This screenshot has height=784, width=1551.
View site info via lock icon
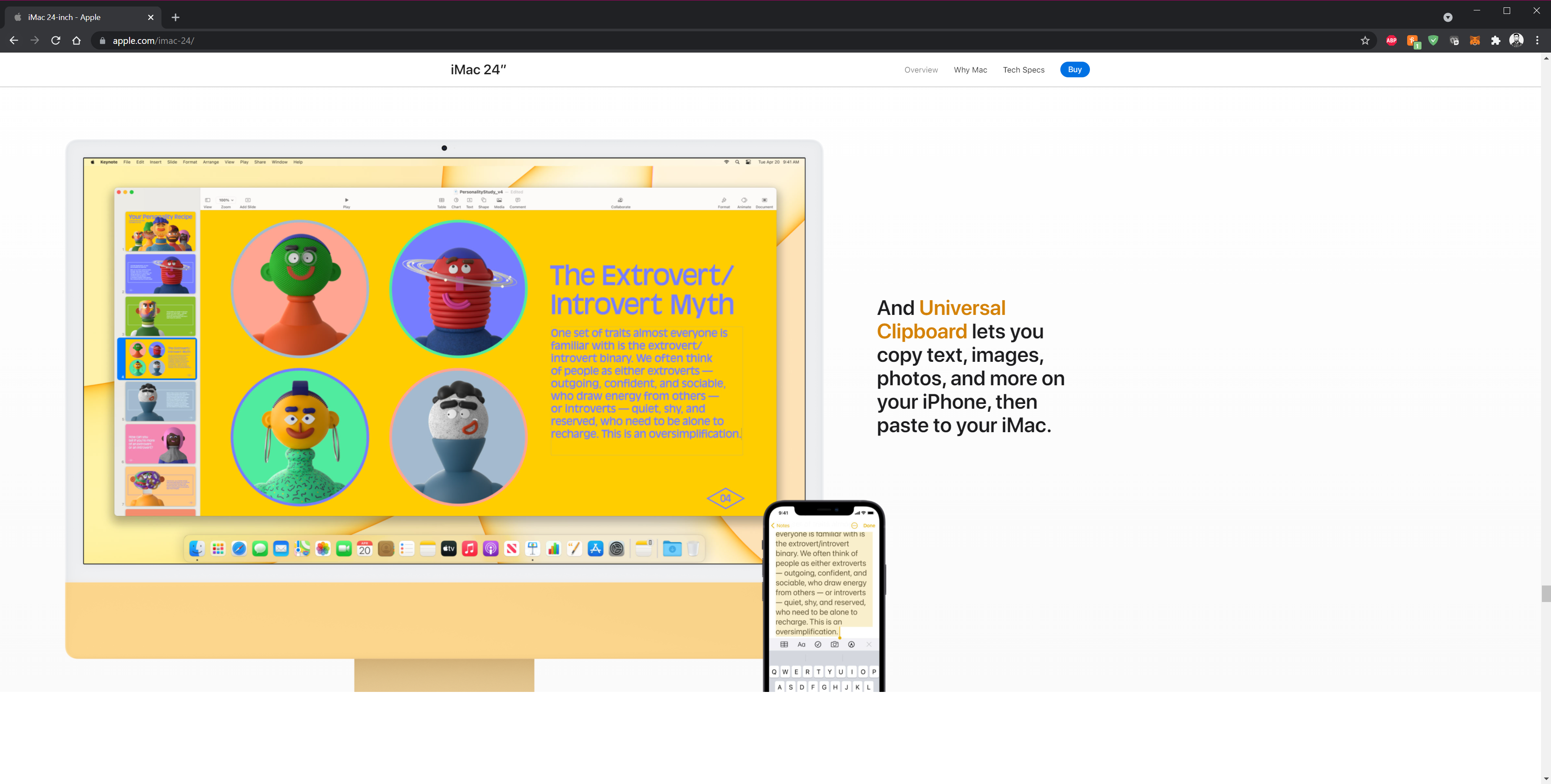pos(103,40)
